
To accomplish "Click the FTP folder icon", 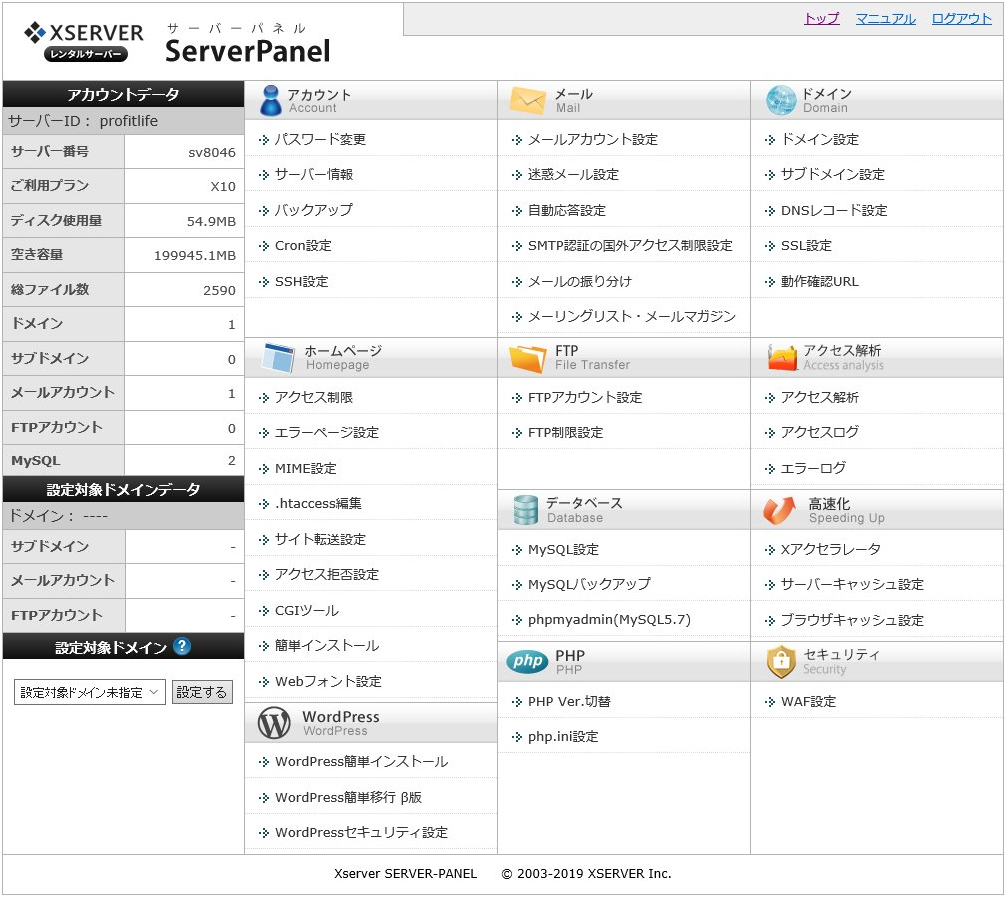I will [x=527, y=358].
